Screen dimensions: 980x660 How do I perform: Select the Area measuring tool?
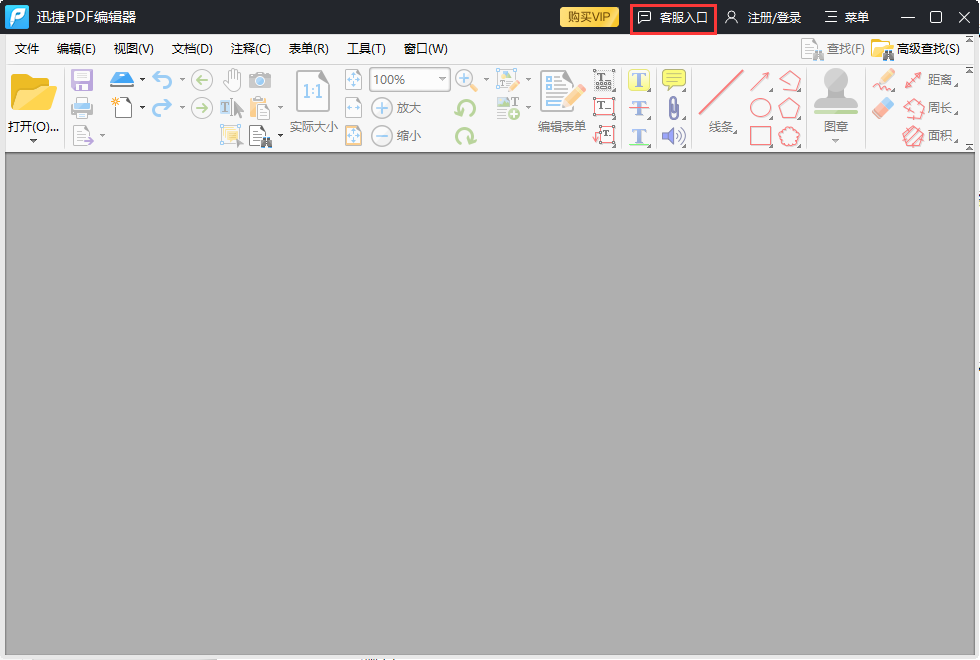point(931,136)
